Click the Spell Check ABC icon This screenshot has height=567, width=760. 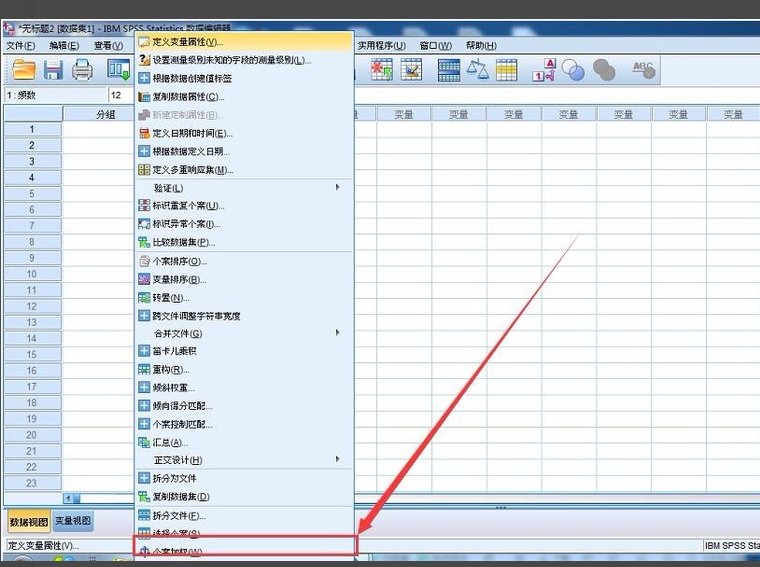pyautogui.click(x=643, y=69)
